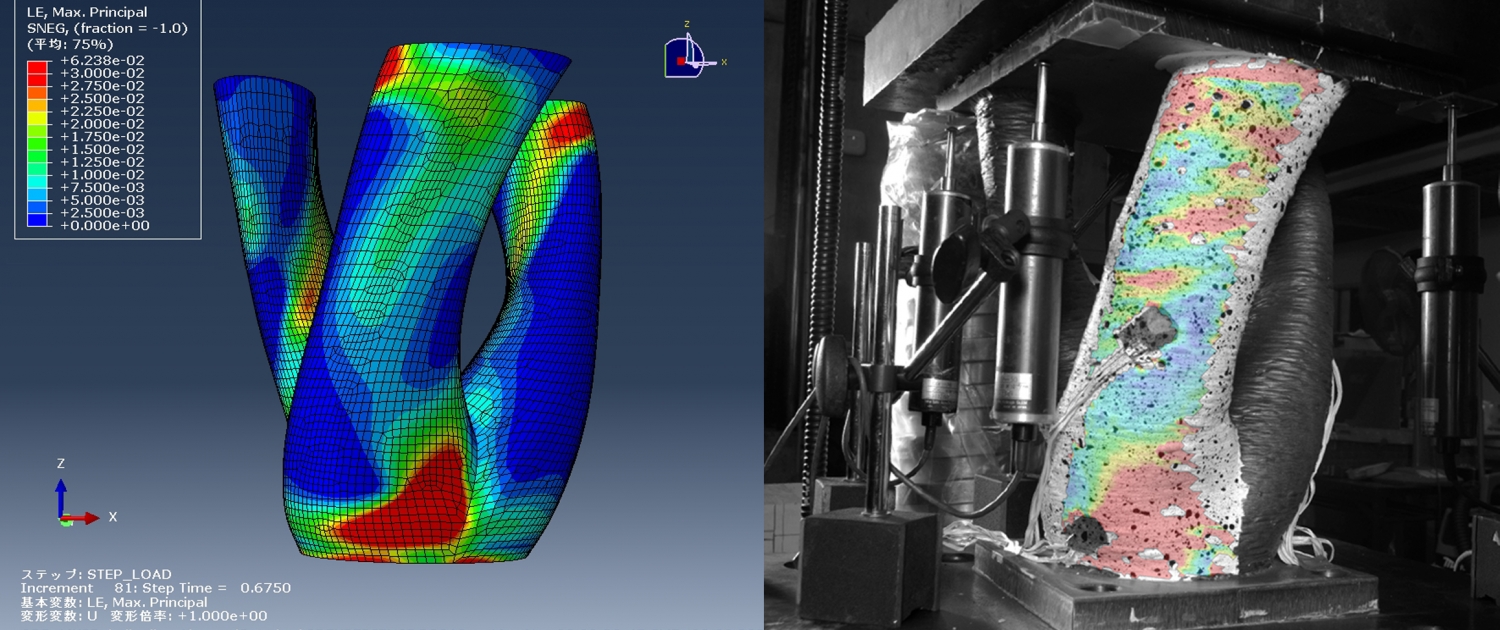Click the ステップ: STEP_LOAD state text
The width and height of the screenshot is (1500, 630).
pos(96,574)
